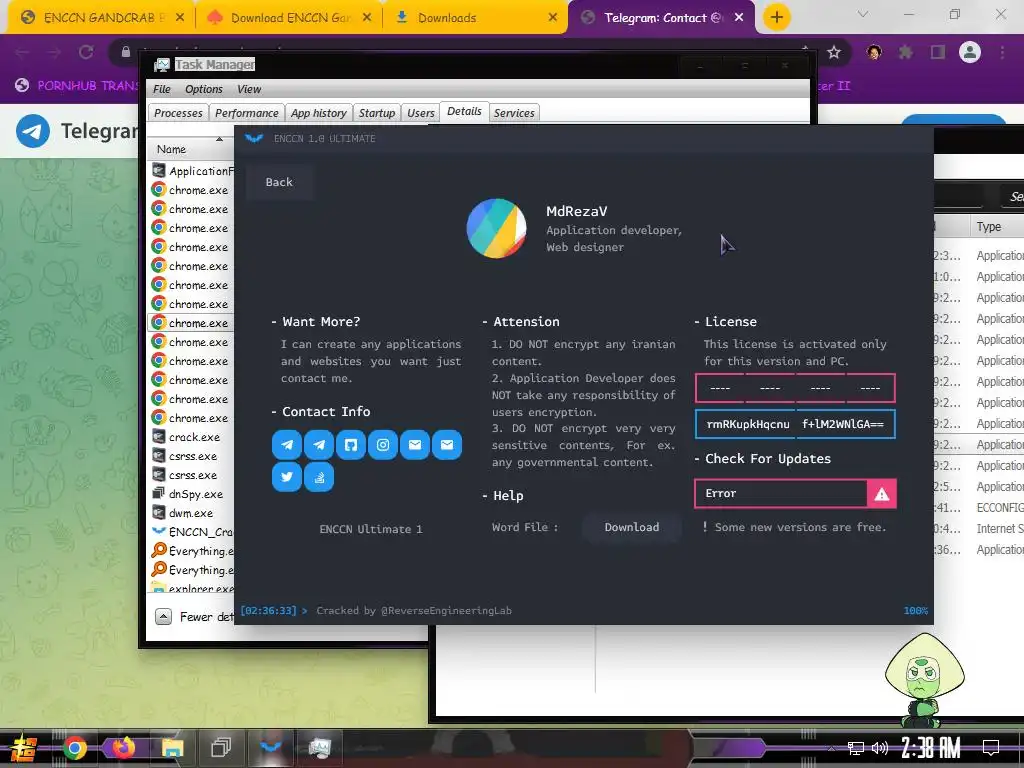This screenshot has height=768, width=1024.
Task: Click the rmRKupkHqcnu license code field
Action: click(x=795, y=424)
